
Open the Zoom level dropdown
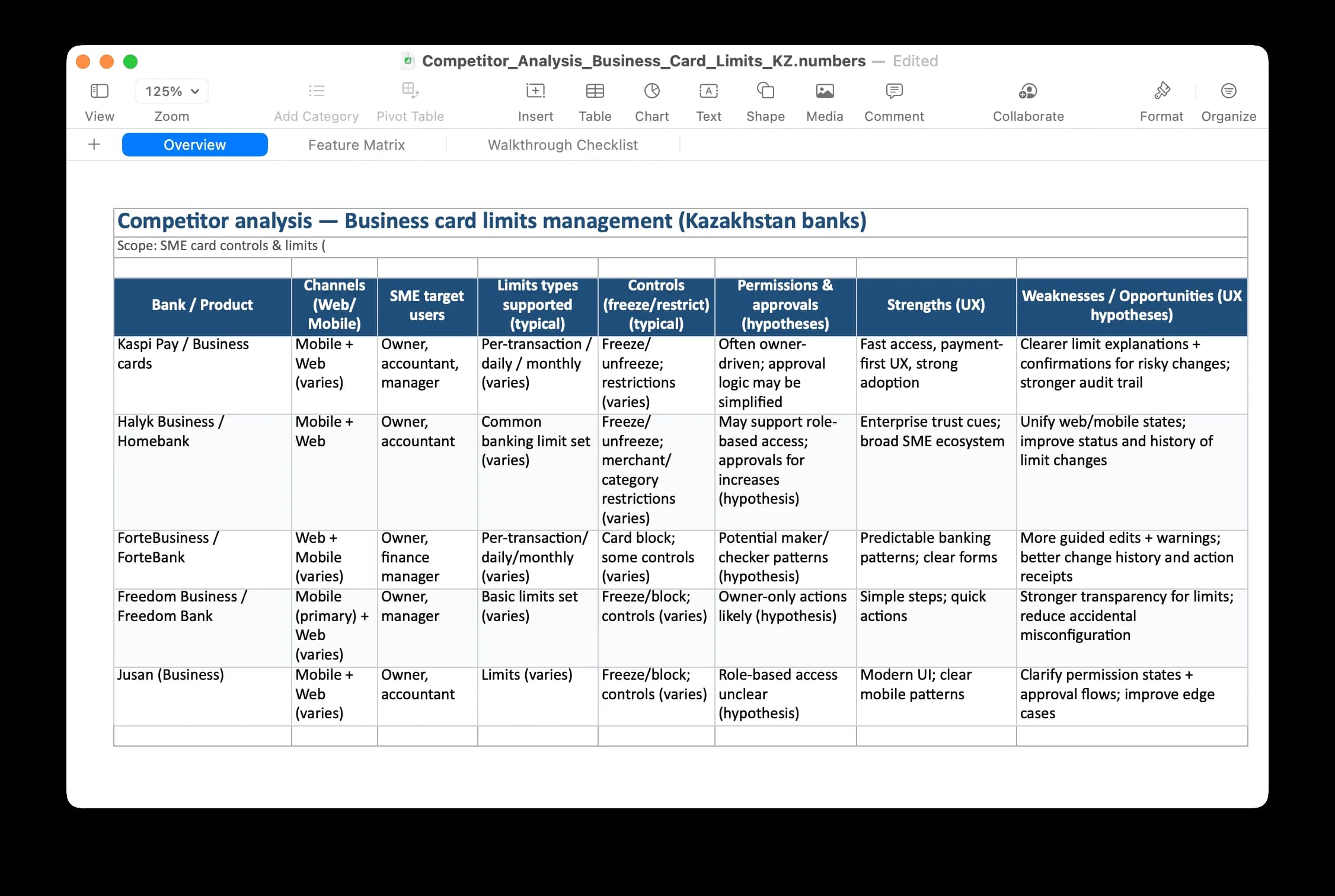[171, 91]
